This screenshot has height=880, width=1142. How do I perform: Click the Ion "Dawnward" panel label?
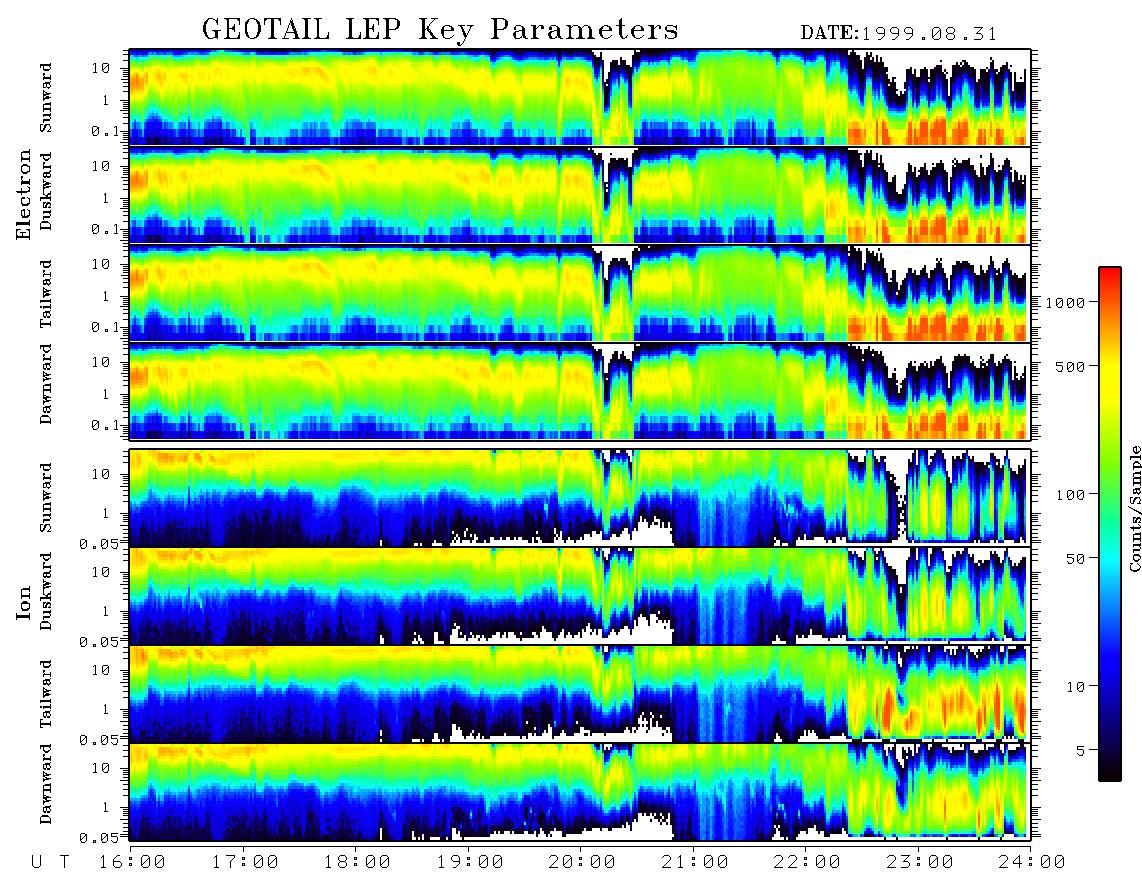pos(45,784)
